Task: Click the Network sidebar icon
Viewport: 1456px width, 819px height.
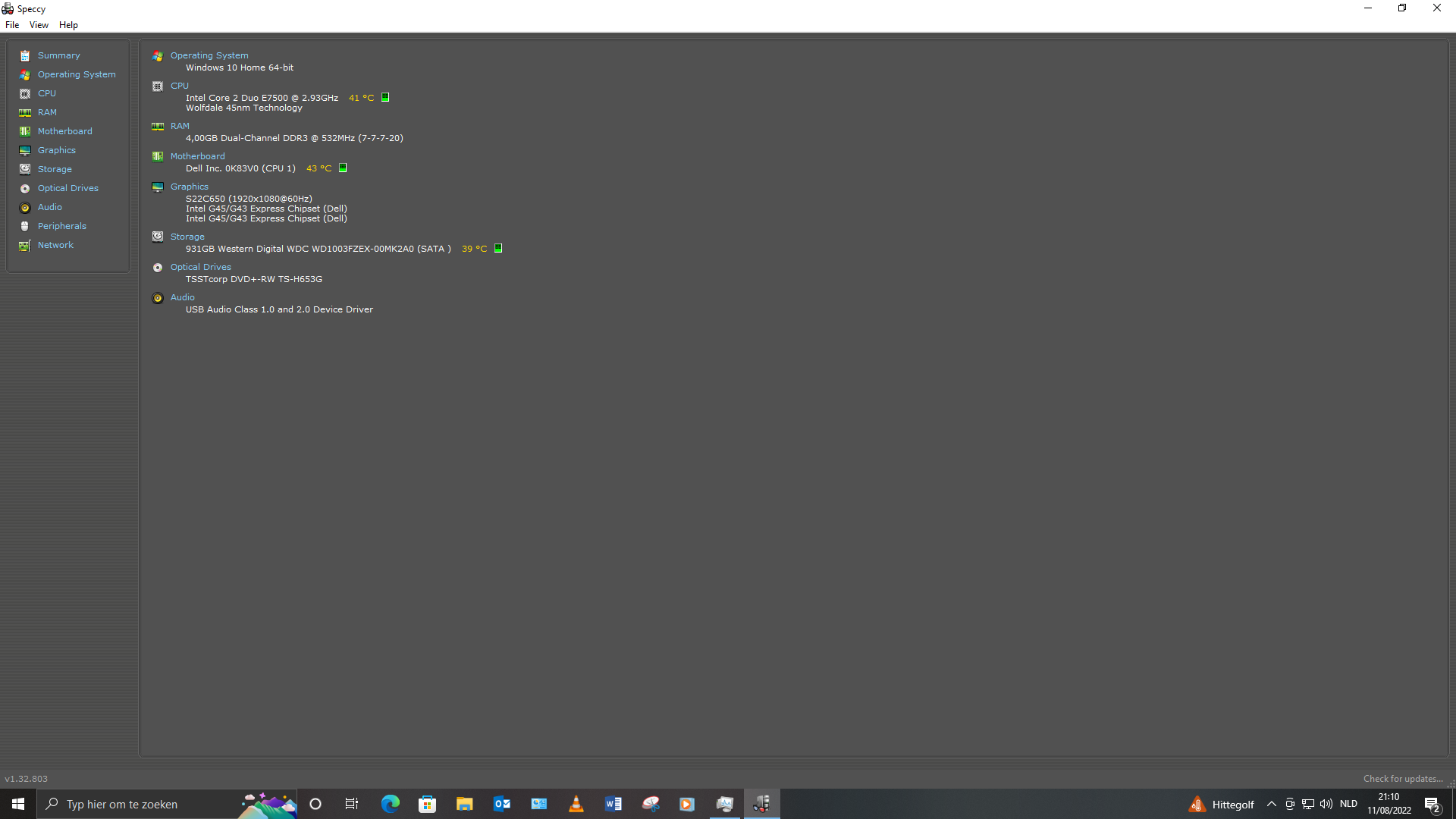Action: click(25, 245)
